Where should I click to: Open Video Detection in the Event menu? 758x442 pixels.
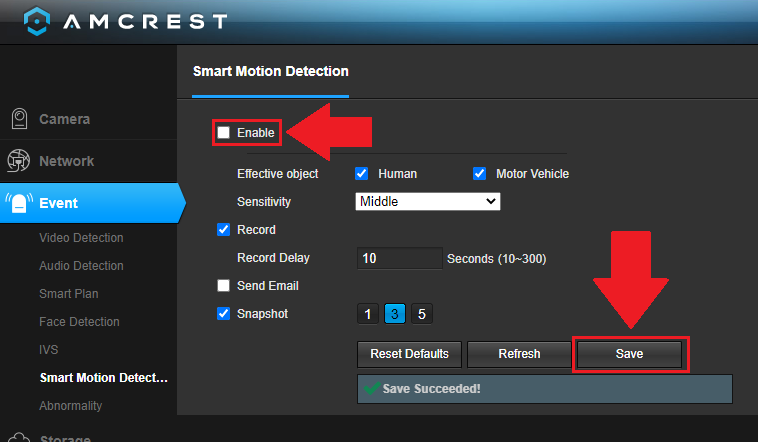click(81, 238)
